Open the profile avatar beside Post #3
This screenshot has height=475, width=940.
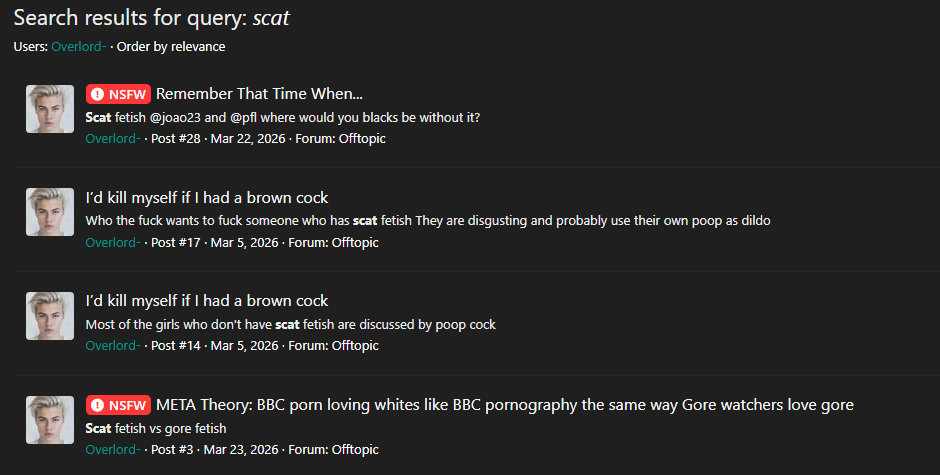pos(50,420)
